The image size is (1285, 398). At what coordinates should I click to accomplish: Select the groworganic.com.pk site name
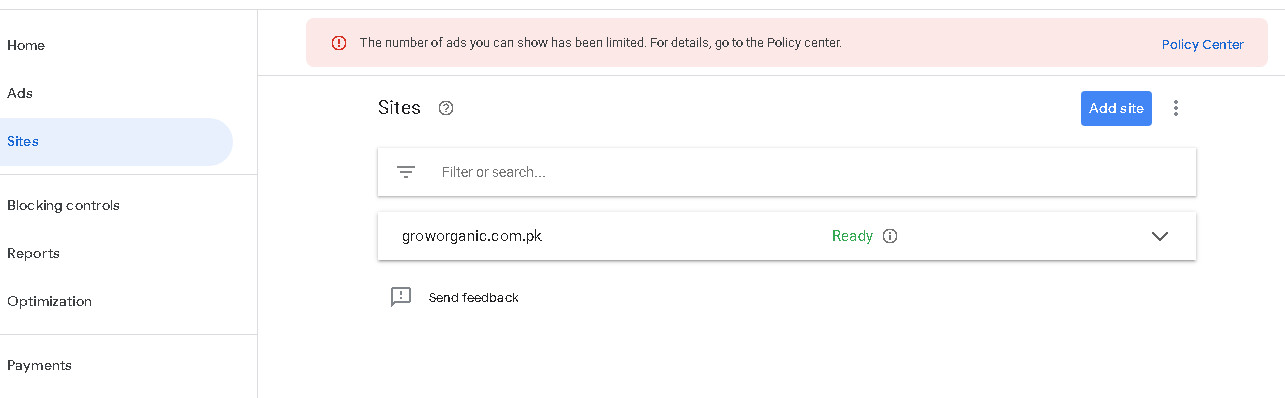coord(472,236)
